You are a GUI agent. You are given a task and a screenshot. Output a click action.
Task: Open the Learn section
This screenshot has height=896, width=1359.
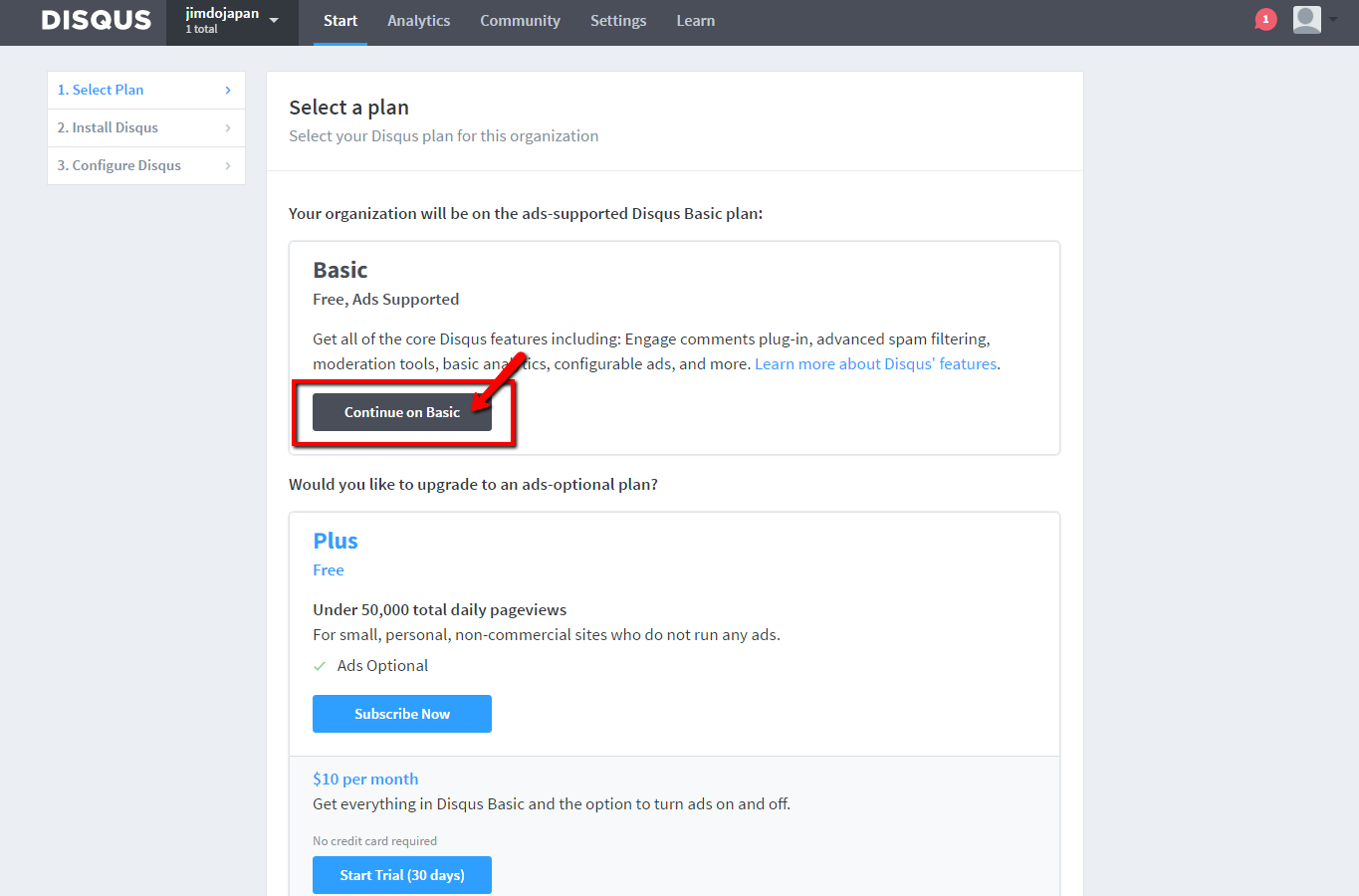(695, 20)
